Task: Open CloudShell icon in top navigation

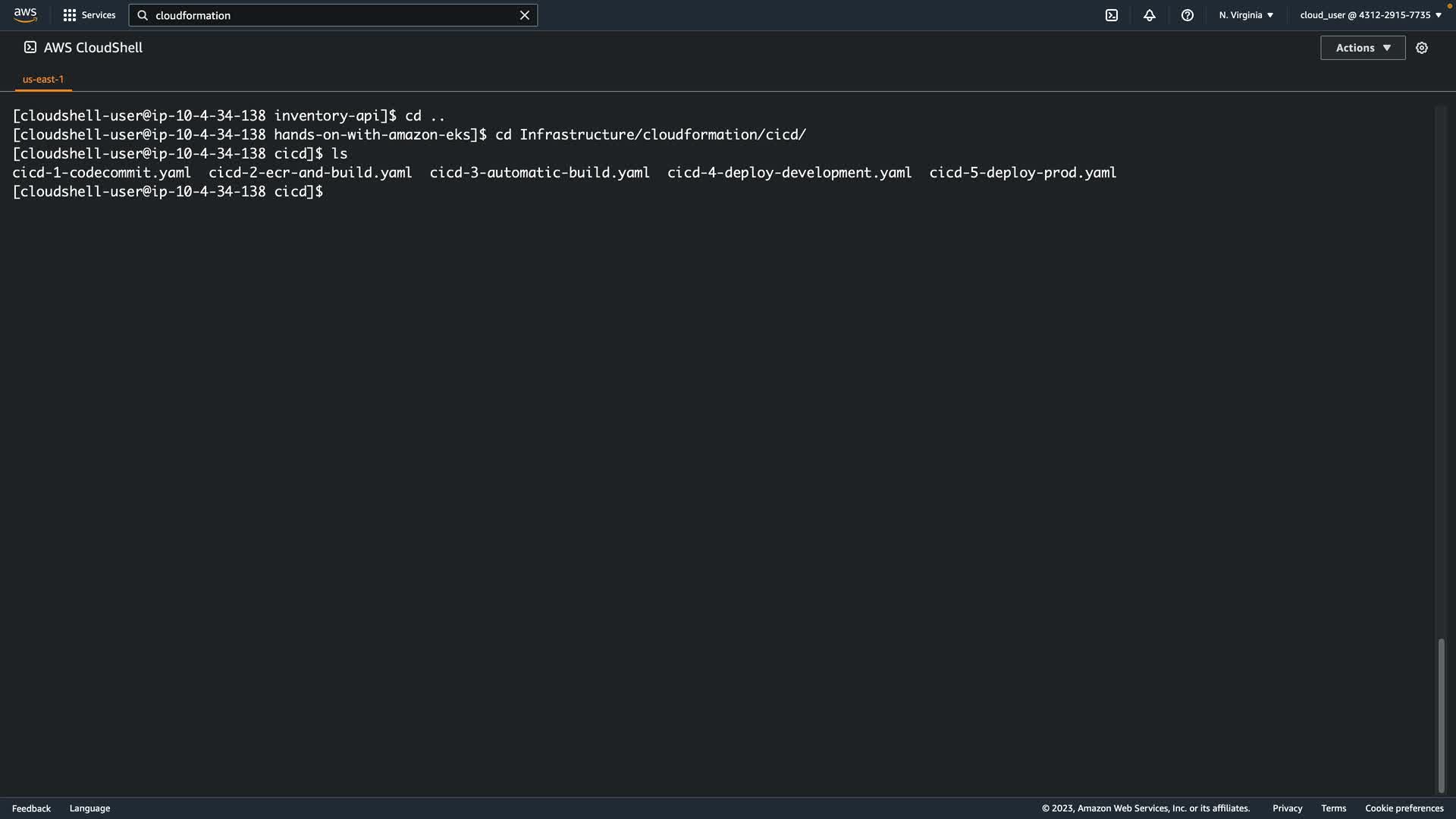Action: (1111, 15)
